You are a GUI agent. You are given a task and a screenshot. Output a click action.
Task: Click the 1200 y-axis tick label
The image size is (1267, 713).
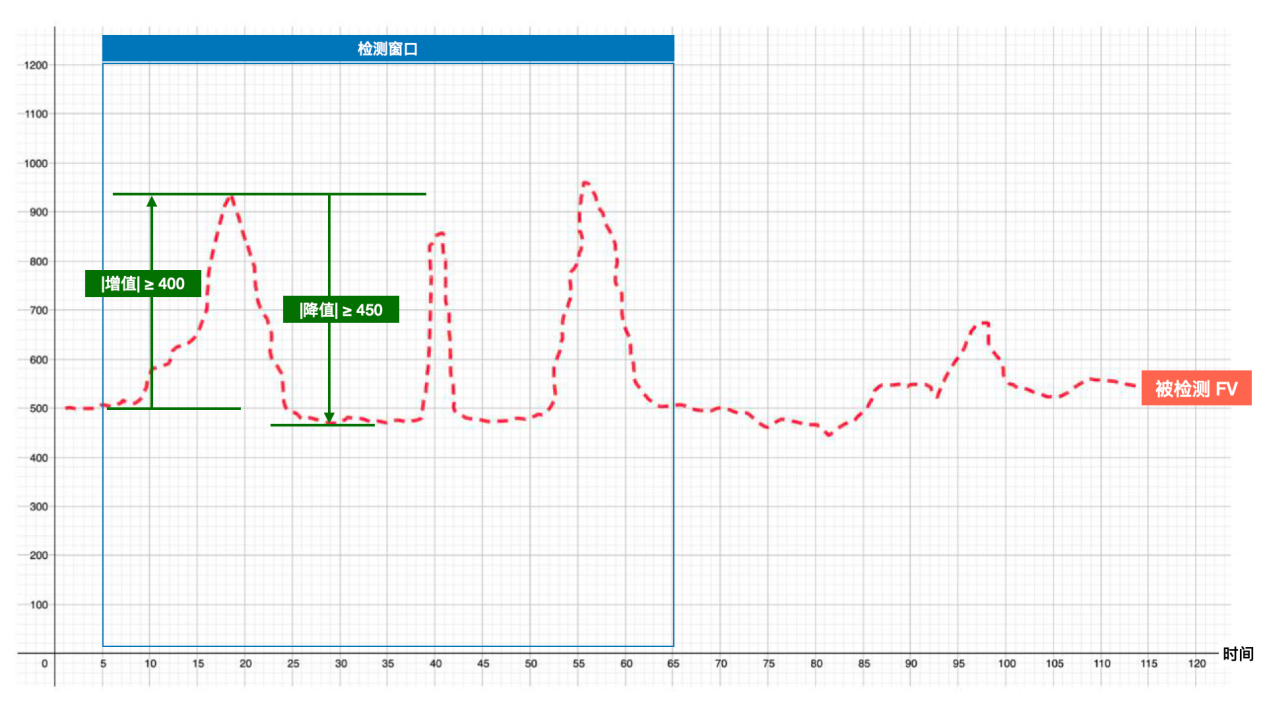tap(34, 65)
